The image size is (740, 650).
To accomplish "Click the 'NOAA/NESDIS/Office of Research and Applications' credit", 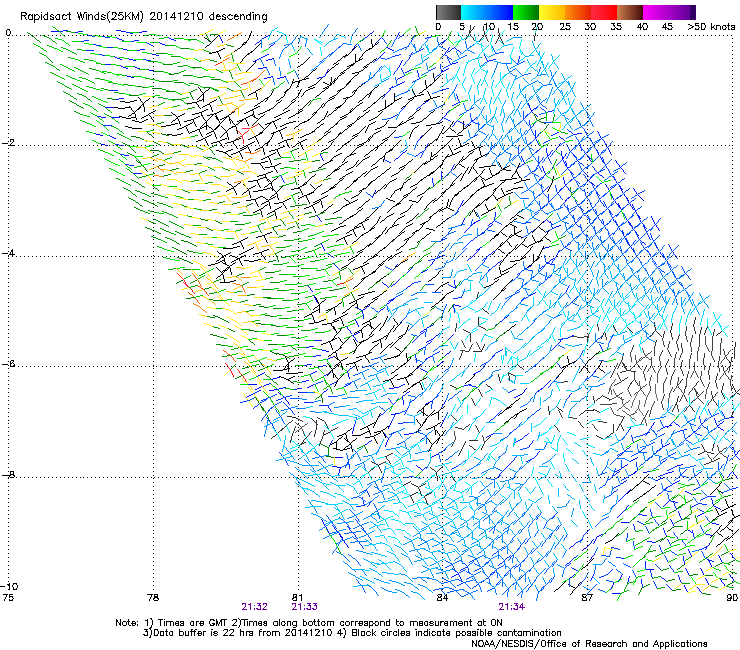I will tap(589, 644).
